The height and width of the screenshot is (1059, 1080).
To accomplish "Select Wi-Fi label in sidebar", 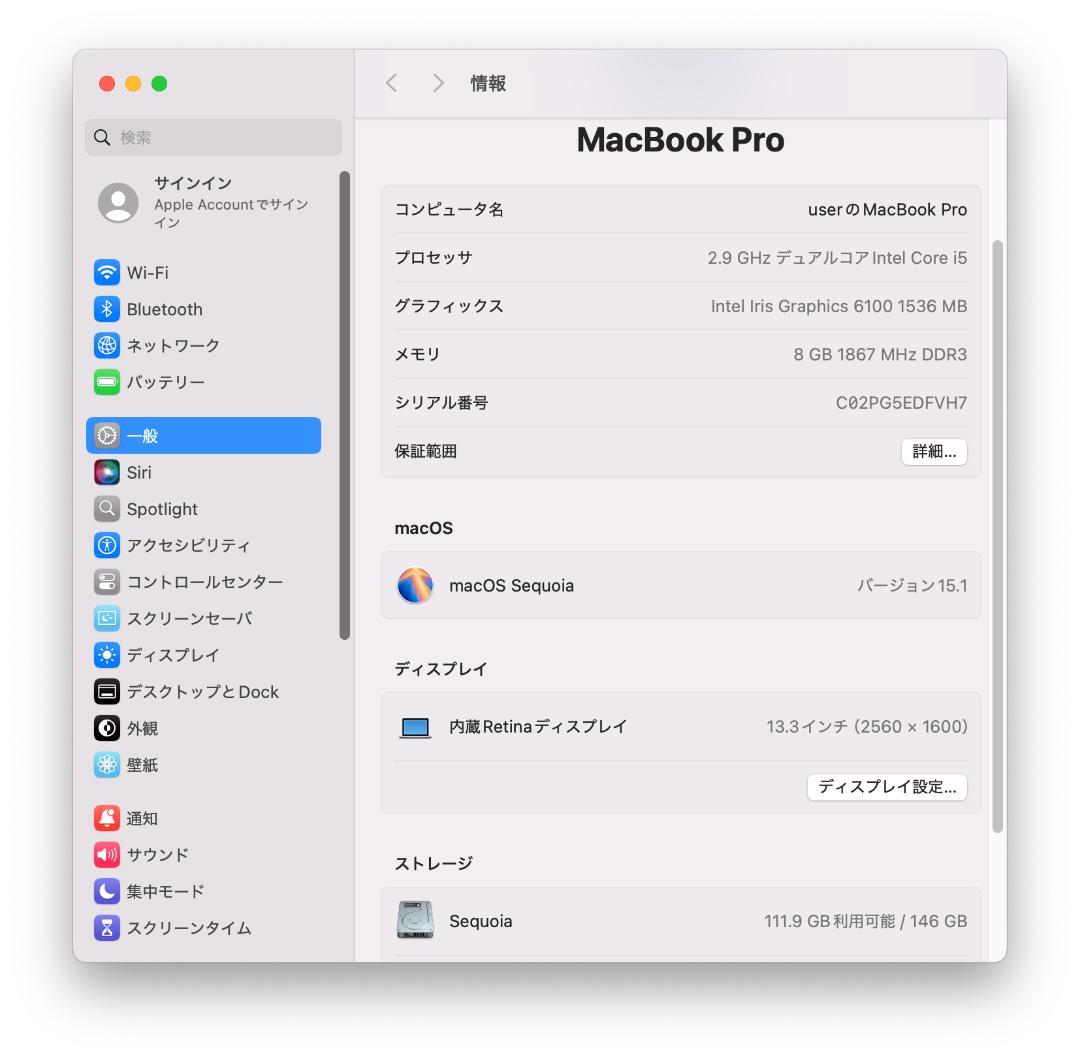I will (x=147, y=273).
